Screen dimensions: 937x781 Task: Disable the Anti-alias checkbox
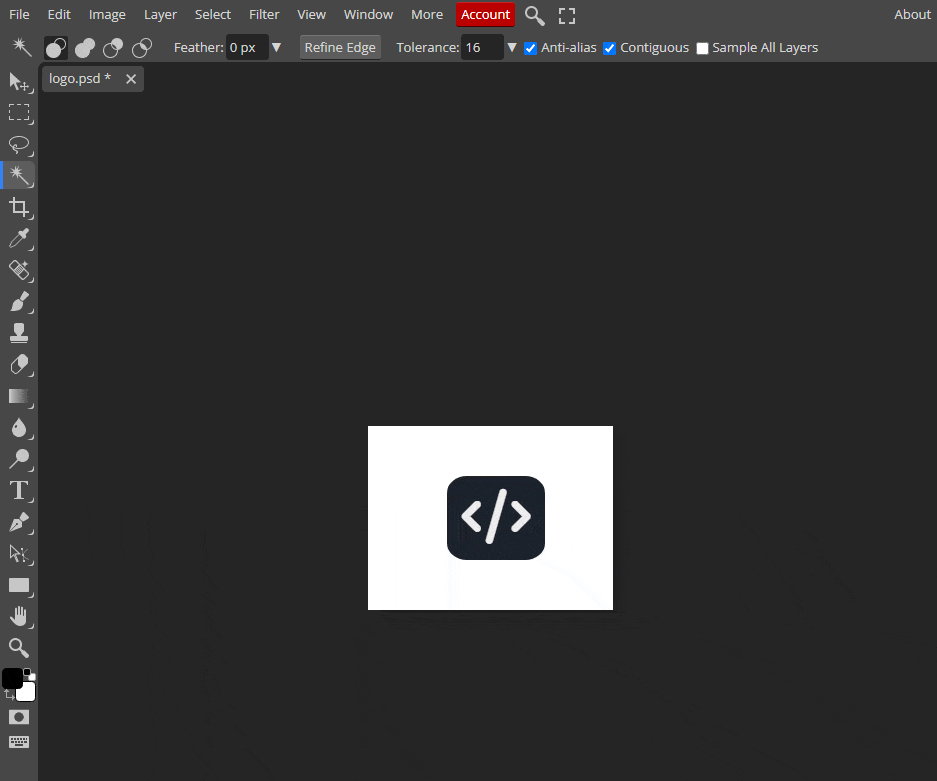[x=531, y=48]
